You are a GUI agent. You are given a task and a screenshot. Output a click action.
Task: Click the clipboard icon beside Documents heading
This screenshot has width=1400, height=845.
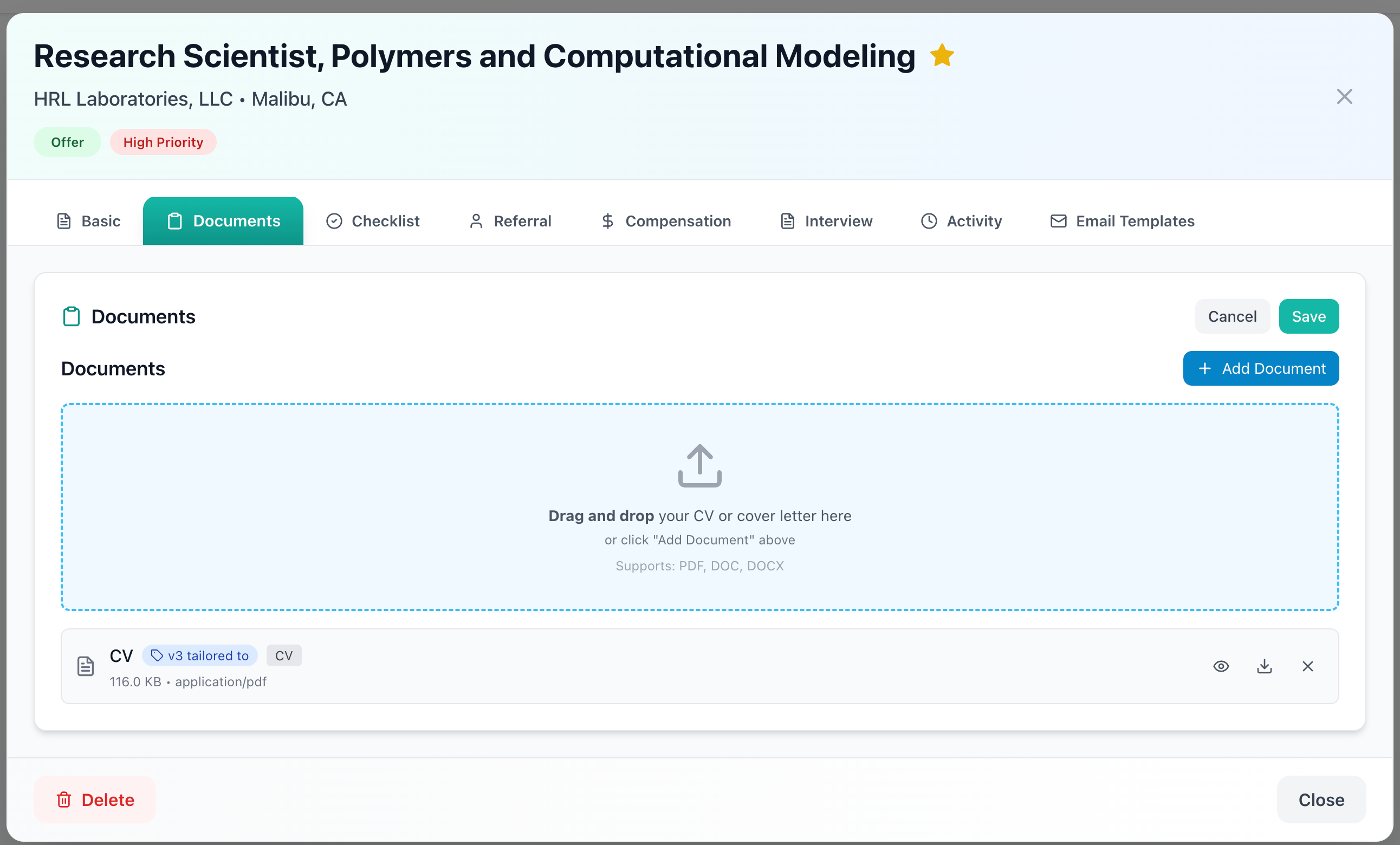coord(71,316)
